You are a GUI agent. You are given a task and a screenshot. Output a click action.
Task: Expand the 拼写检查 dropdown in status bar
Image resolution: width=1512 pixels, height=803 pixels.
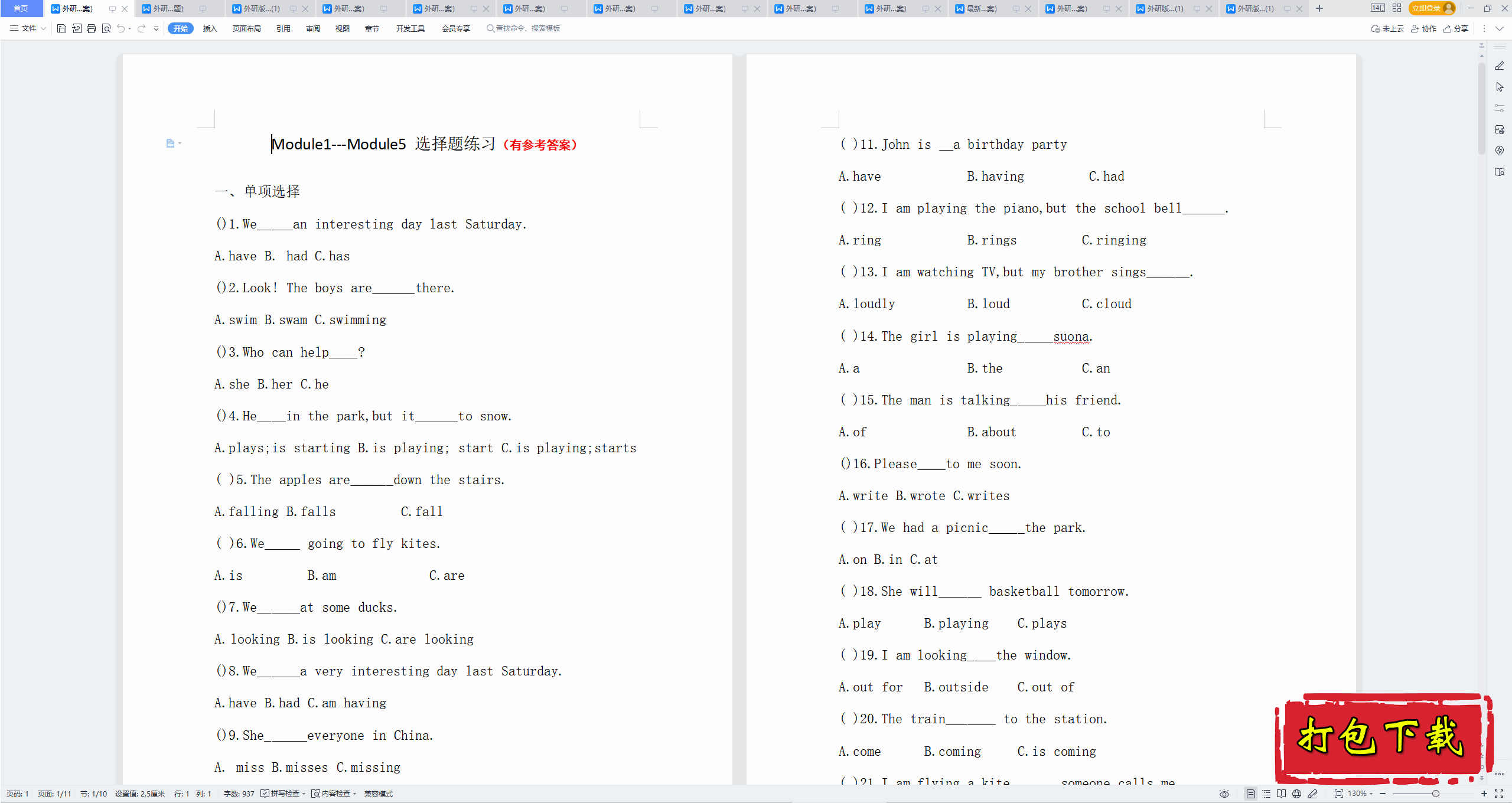click(304, 794)
